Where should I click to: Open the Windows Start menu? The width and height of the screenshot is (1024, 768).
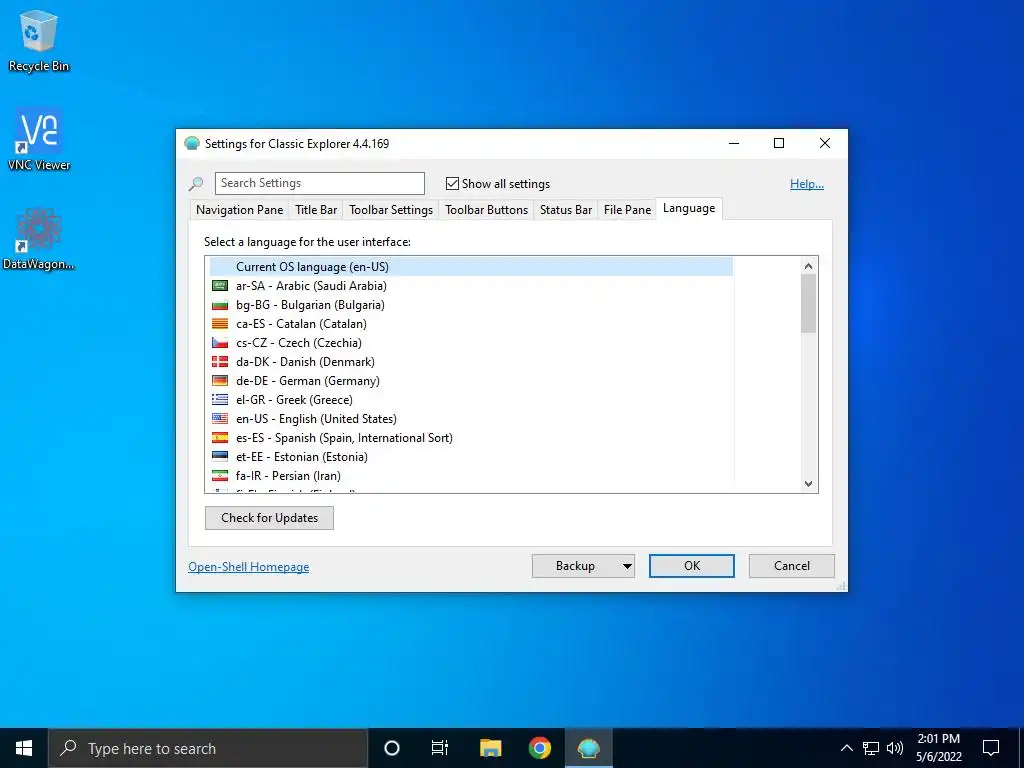(24, 748)
